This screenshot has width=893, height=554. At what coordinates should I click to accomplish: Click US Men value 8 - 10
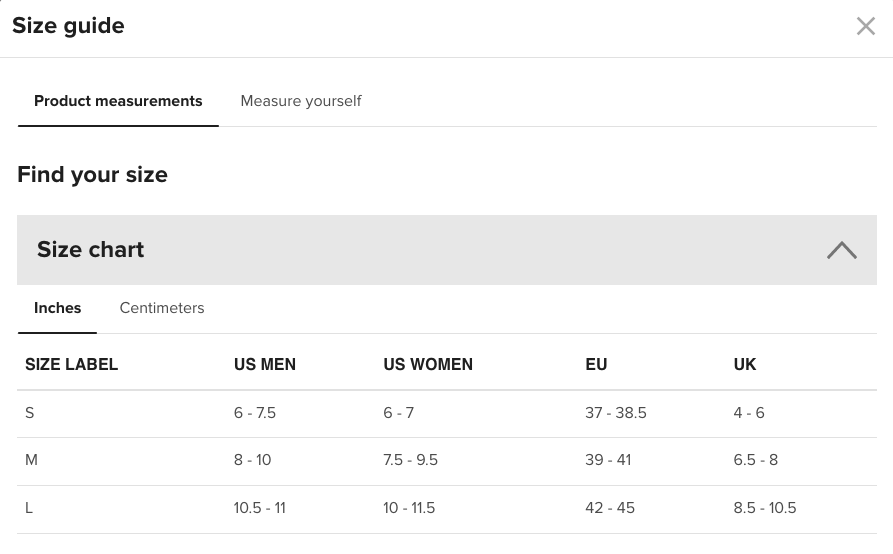pyautogui.click(x=252, y=460)
